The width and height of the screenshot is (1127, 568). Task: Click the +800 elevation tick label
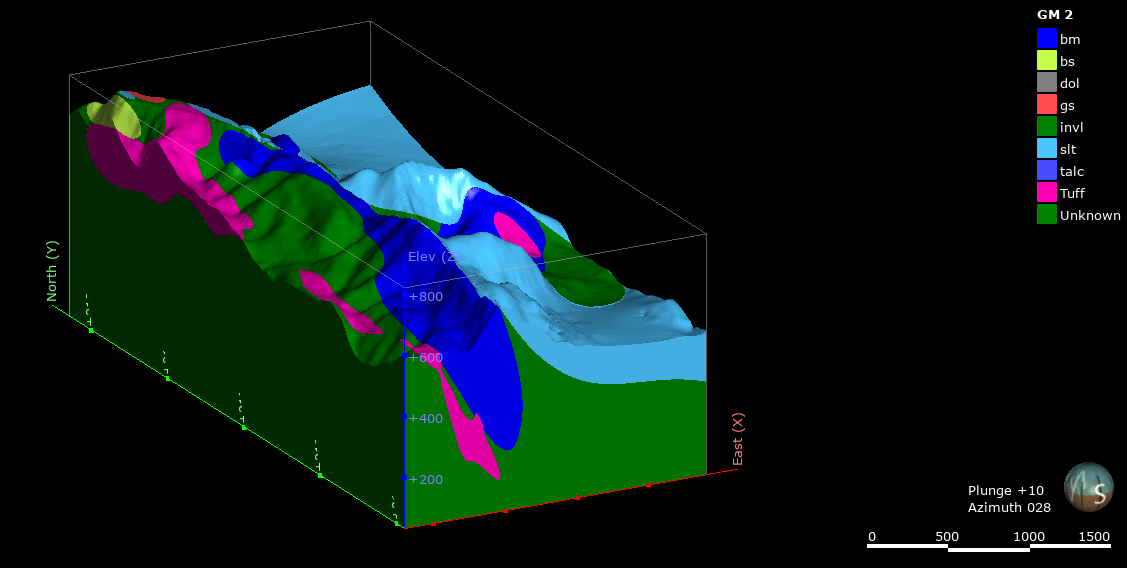pos(425,297)
